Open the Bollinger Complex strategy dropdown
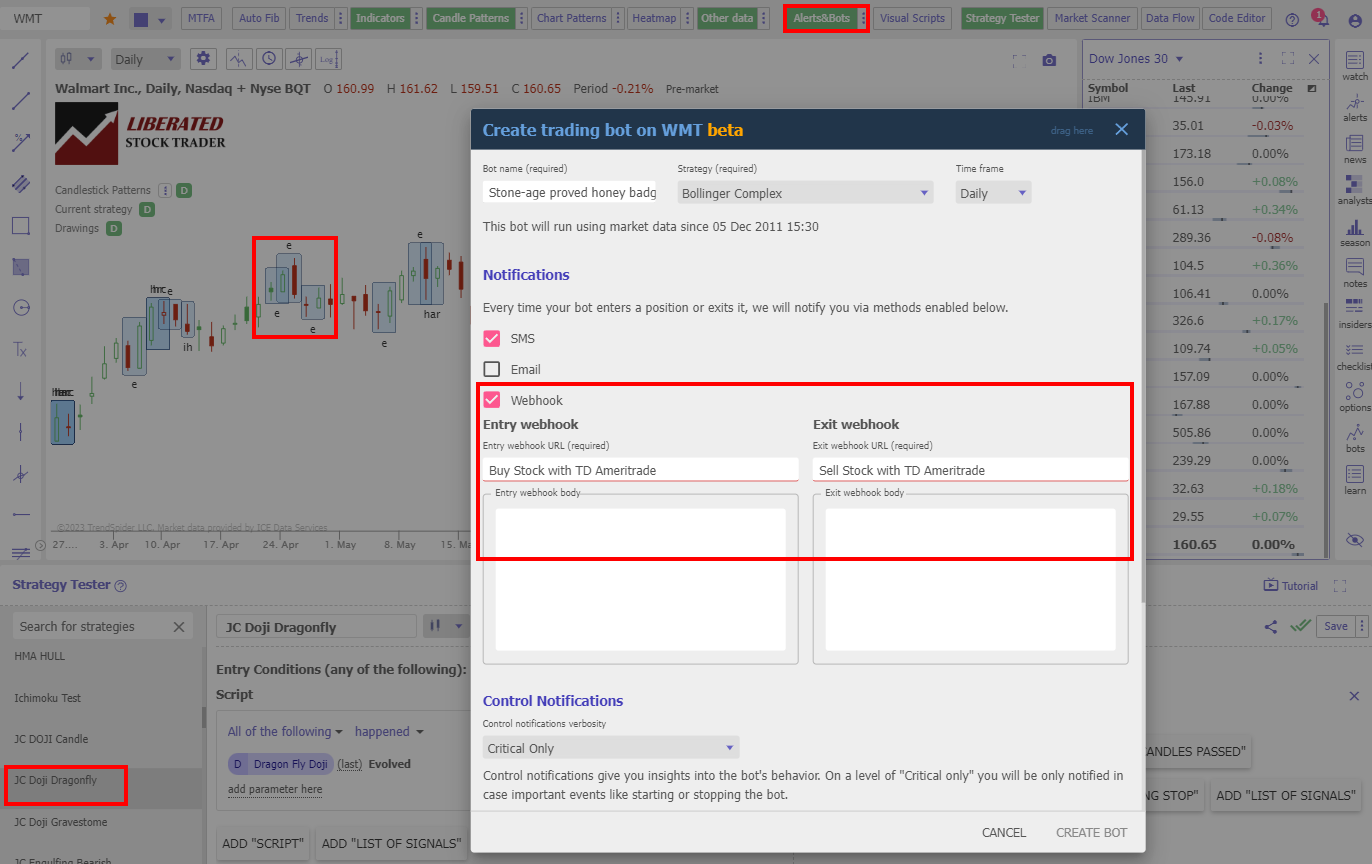This screenshot has height=864, width=1372. [805, 192]
